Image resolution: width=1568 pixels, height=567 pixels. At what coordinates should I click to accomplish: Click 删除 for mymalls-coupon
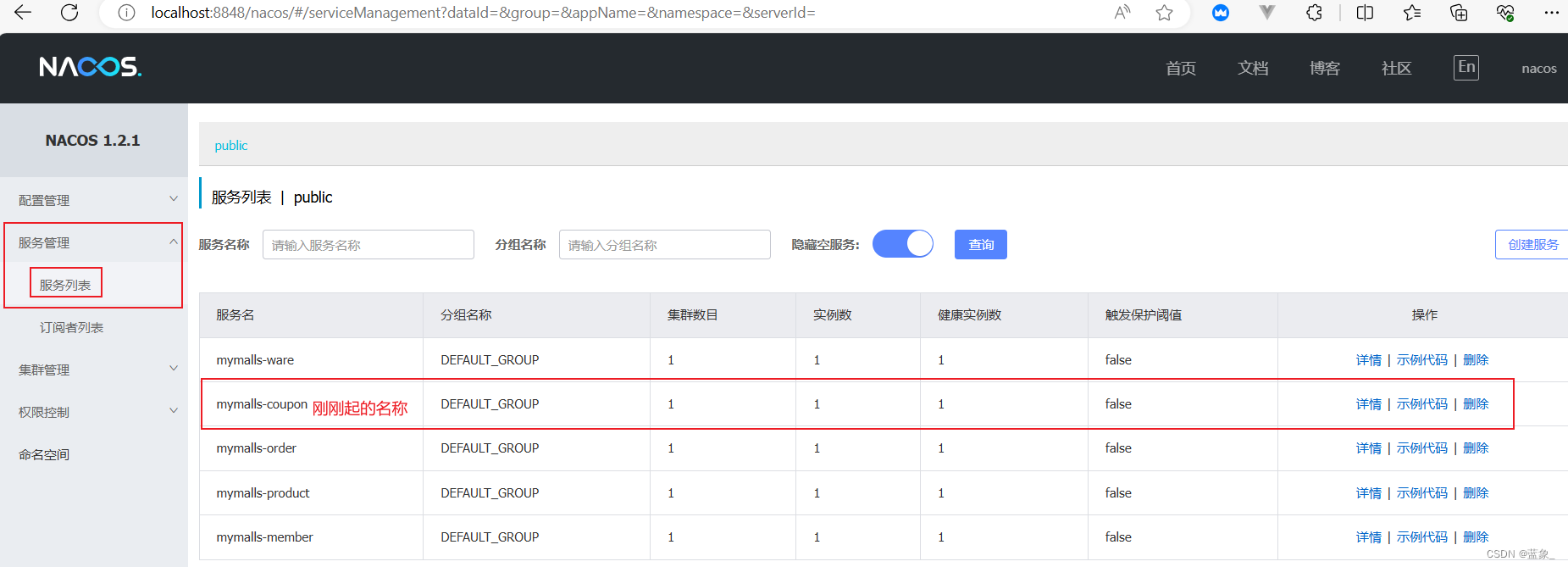pyautogui.click(x=1476, y=404)
